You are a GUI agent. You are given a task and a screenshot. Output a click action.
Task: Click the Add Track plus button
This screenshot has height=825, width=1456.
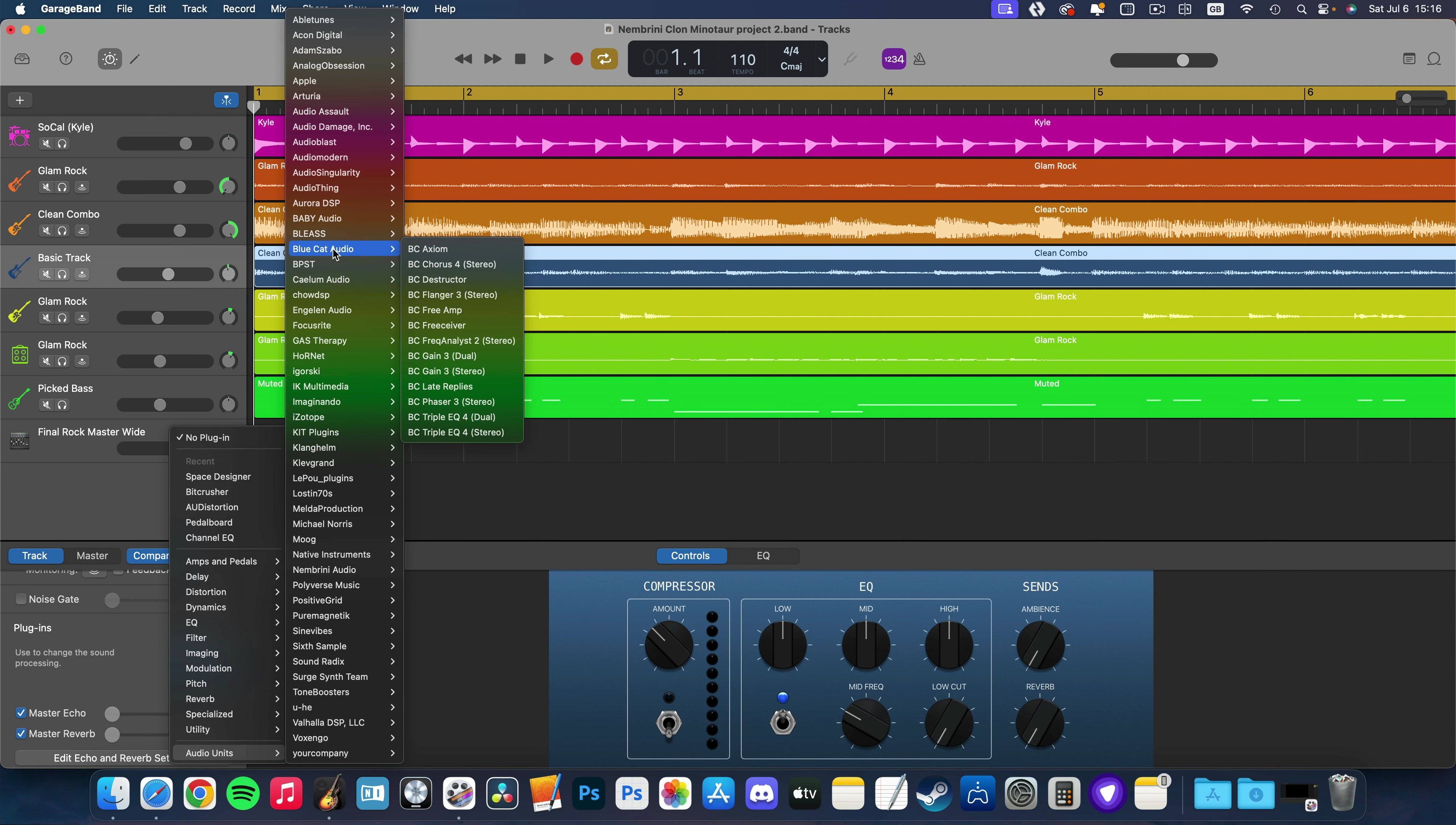(x=20, y=100)
